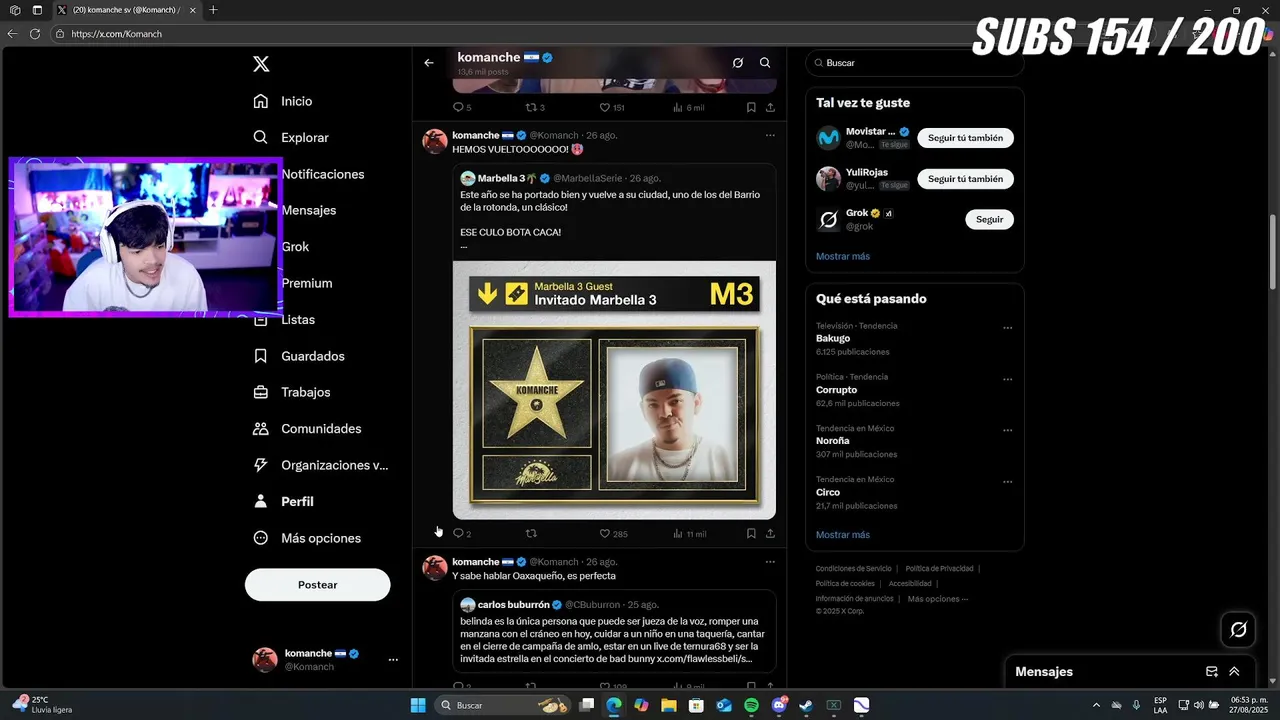This screenshot has width=1280, height=720.
Task: Open Más opciones menu
Action: point(307,538)
